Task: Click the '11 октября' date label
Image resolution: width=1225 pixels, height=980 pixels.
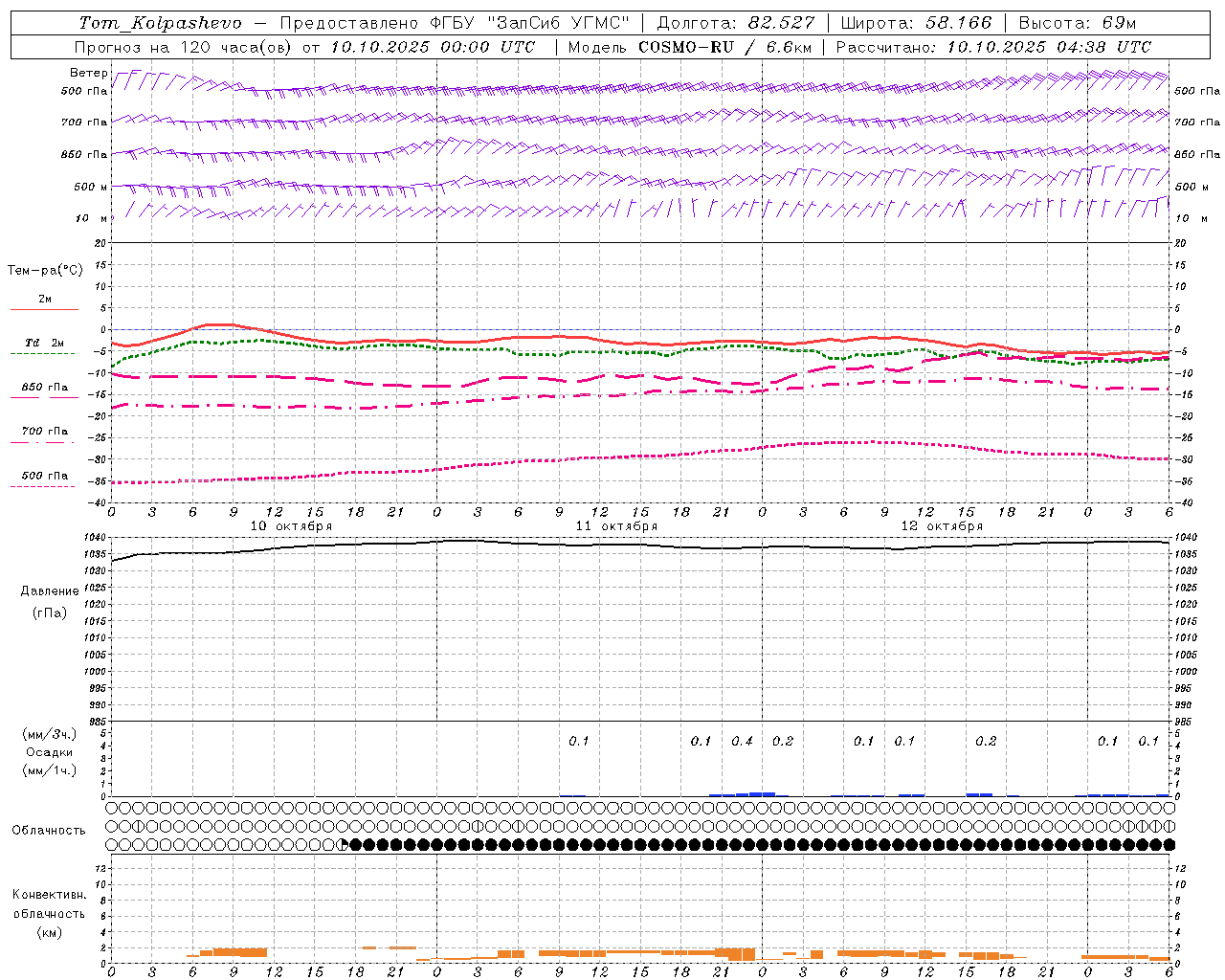Action: [x=616, y=526]
